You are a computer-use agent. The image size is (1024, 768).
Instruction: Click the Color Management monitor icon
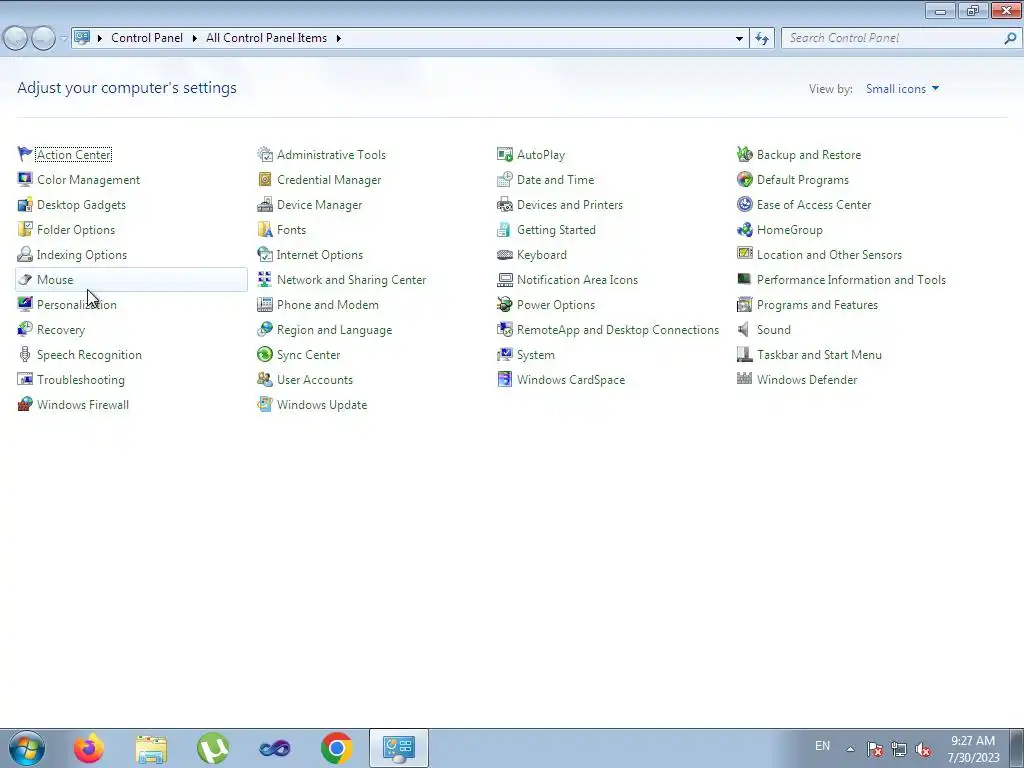click(x=25, y=179)
